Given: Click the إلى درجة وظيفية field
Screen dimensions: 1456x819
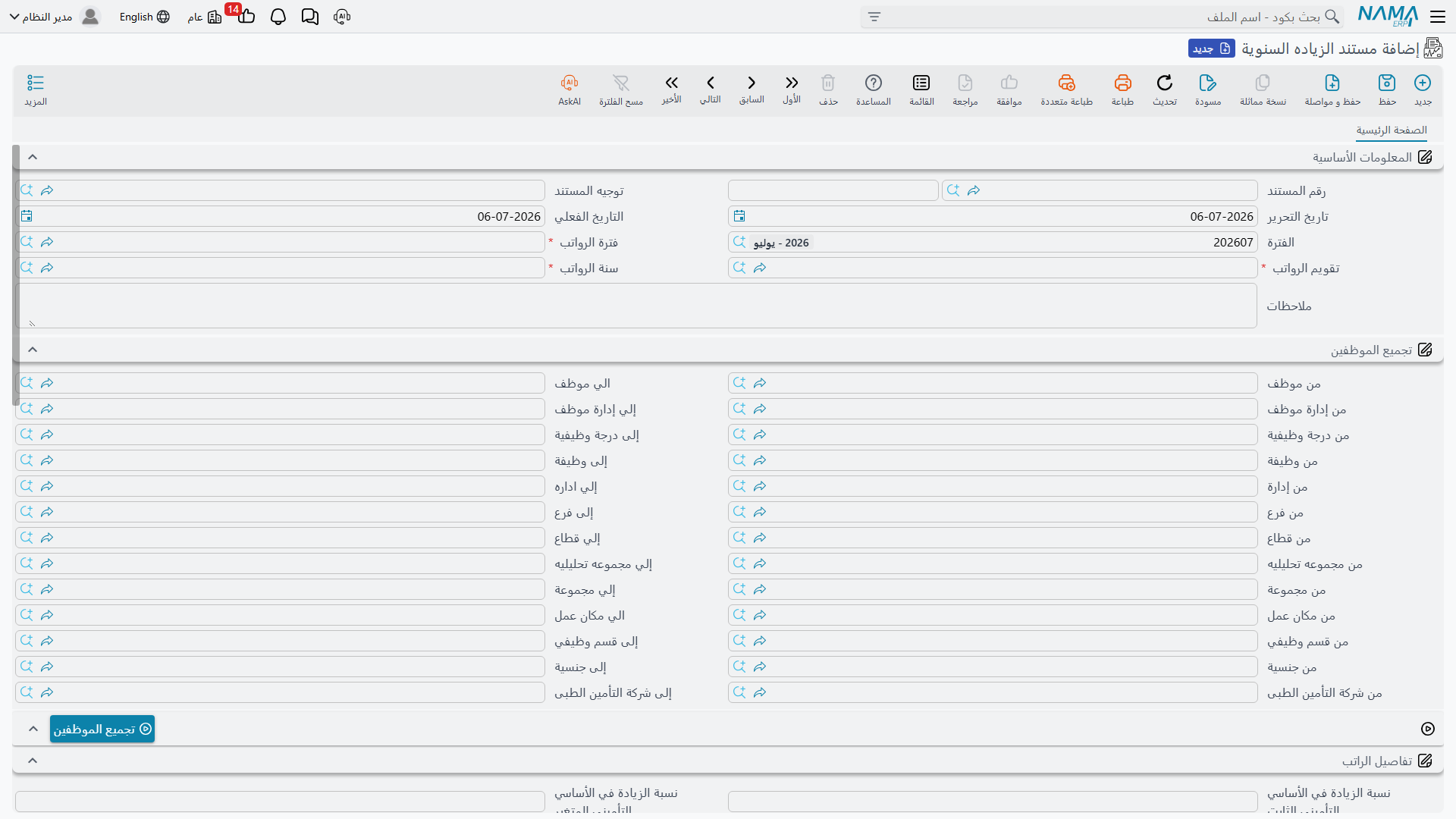Looking at the screenshot, I should [x=280, y=435].
